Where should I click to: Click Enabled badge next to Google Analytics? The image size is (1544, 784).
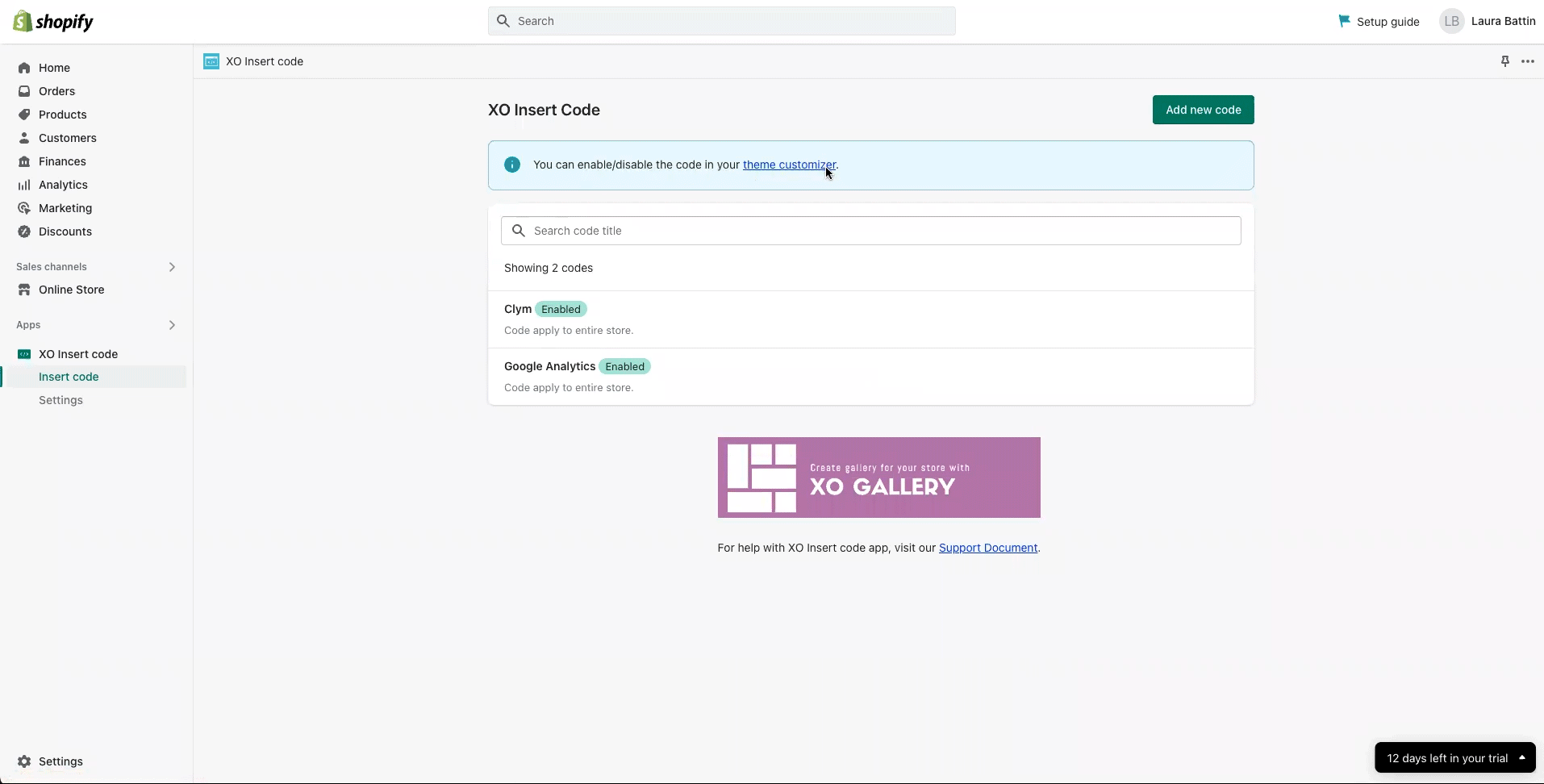[624, 366]
